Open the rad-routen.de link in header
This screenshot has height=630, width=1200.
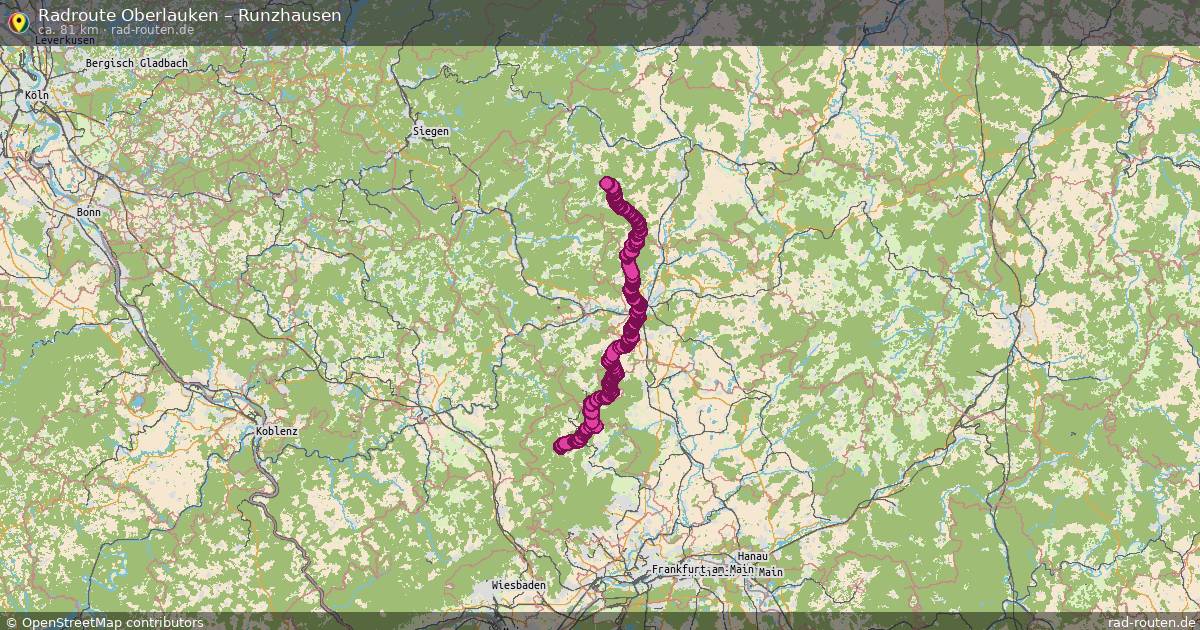pyautogui.click(x=152, y=30)
